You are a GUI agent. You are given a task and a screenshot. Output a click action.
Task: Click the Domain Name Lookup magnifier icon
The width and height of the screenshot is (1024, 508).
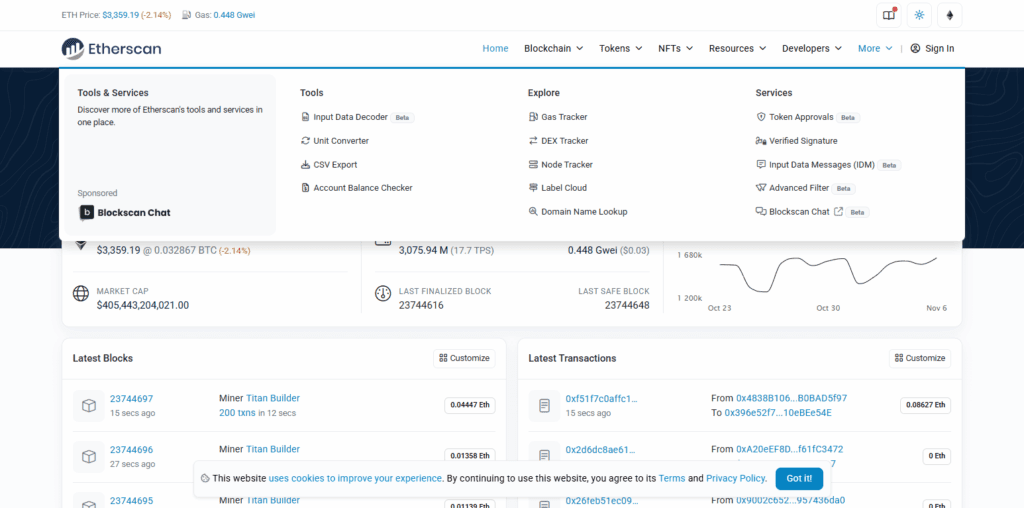tap(533, 212)
